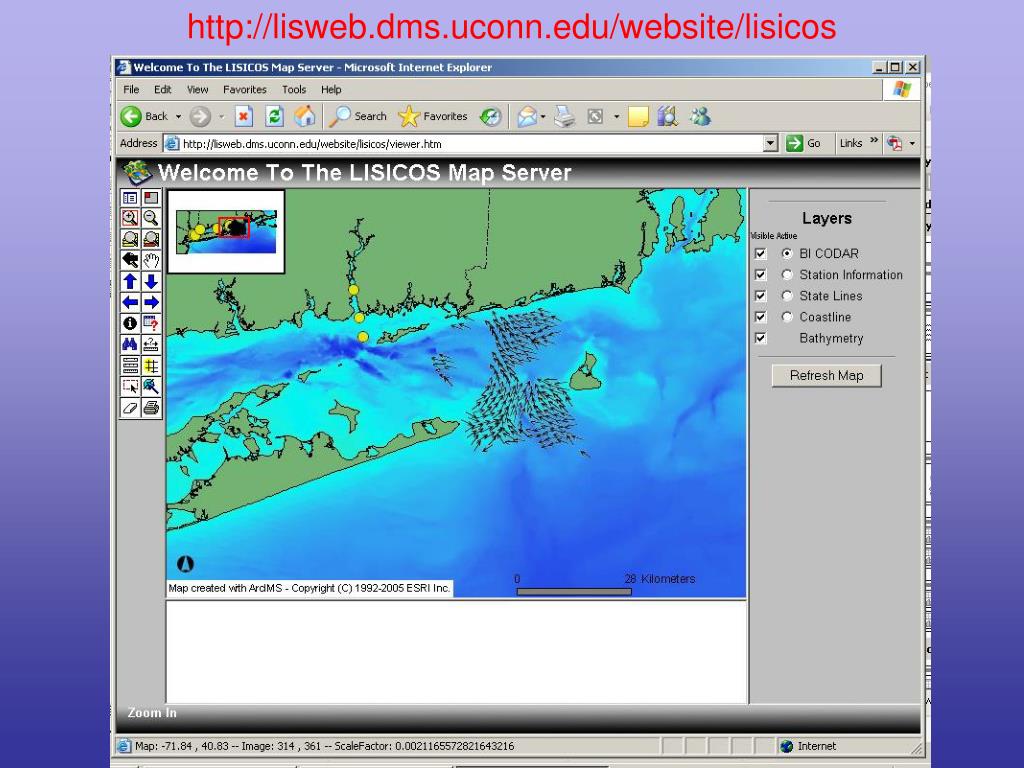Click the Refresh Map button
The width and height of the screenshot is (1024, 768).
[x=826, y=376]
